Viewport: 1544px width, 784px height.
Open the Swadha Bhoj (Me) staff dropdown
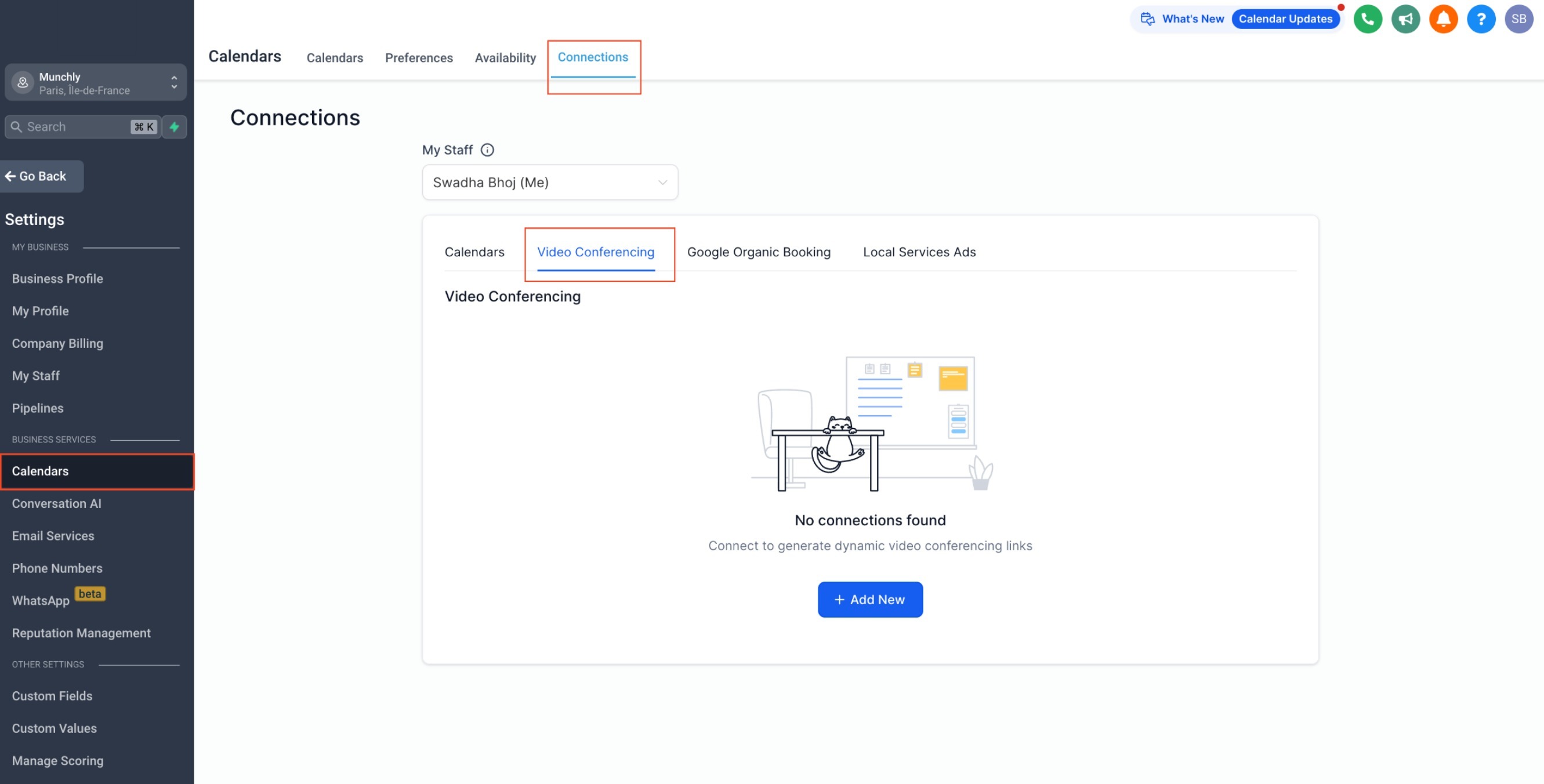(x=550, y=182)
